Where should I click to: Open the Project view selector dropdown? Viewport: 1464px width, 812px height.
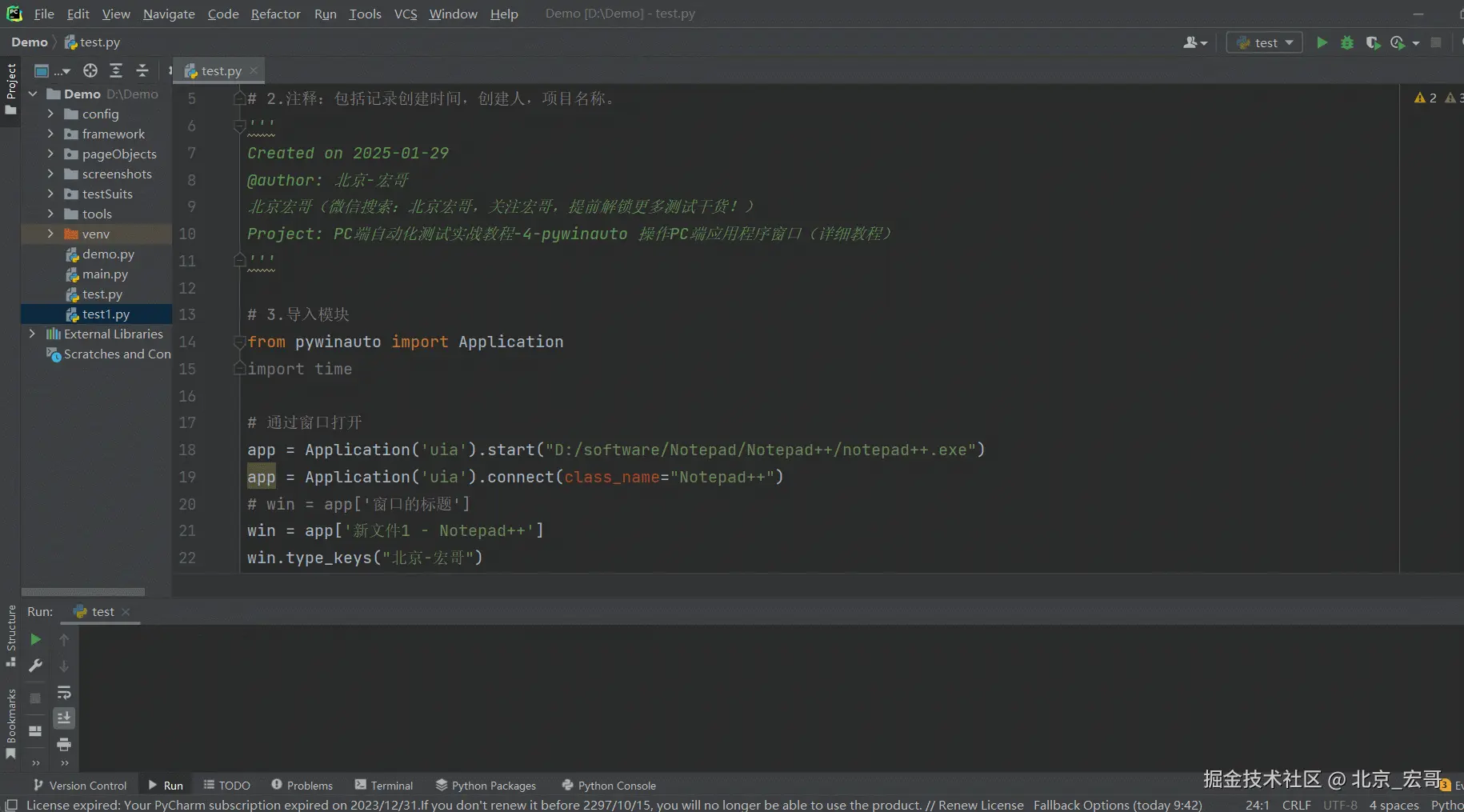(x=52, y=70)
